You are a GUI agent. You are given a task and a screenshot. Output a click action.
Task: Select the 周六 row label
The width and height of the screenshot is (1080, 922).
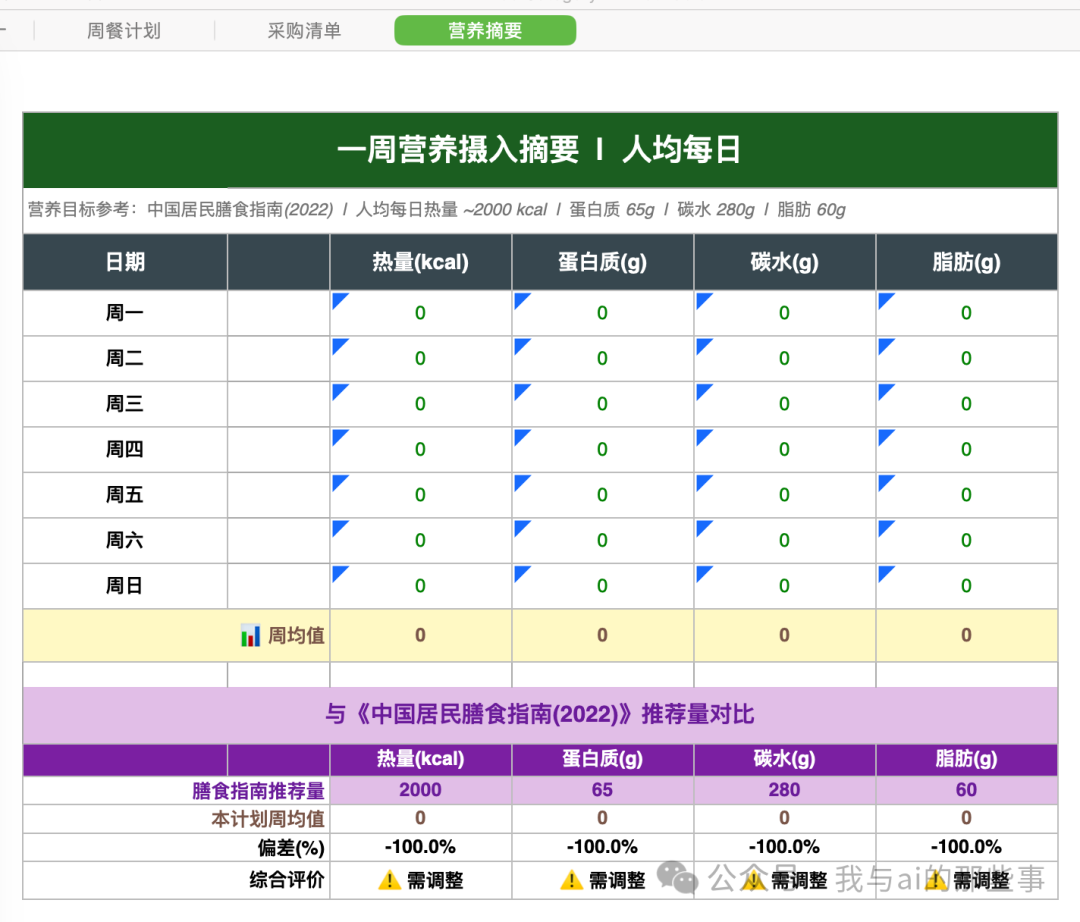[125, 540]
